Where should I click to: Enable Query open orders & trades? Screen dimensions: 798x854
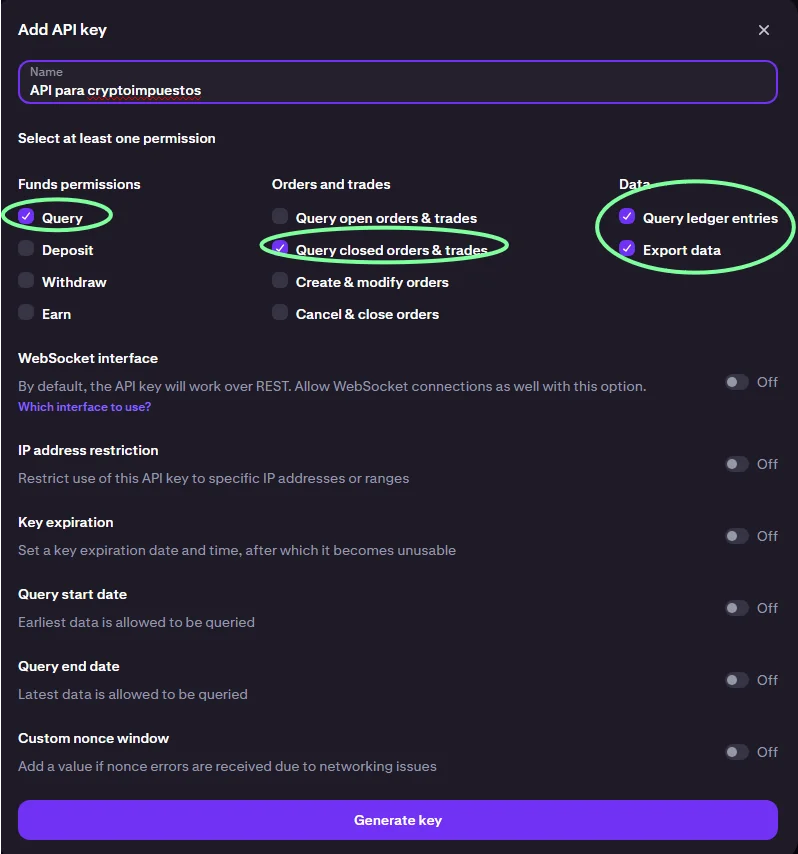point(280,217)
